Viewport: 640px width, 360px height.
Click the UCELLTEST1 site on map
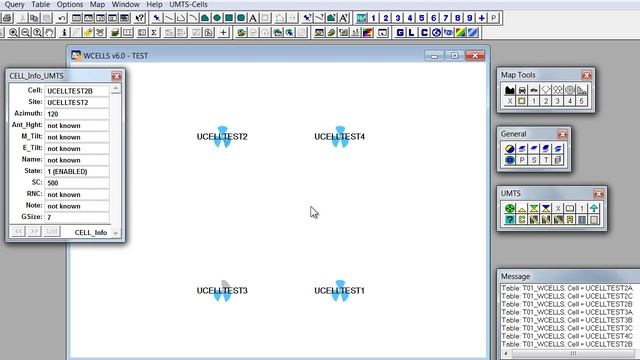pos(340,291)
